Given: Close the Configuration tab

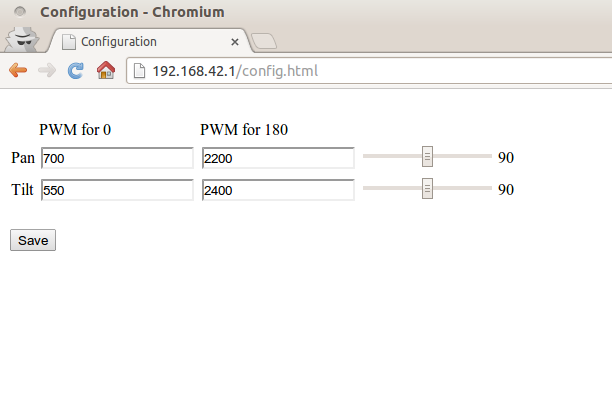Looking at the screenshot, I should pyautogui.click(x=235, y=42).
